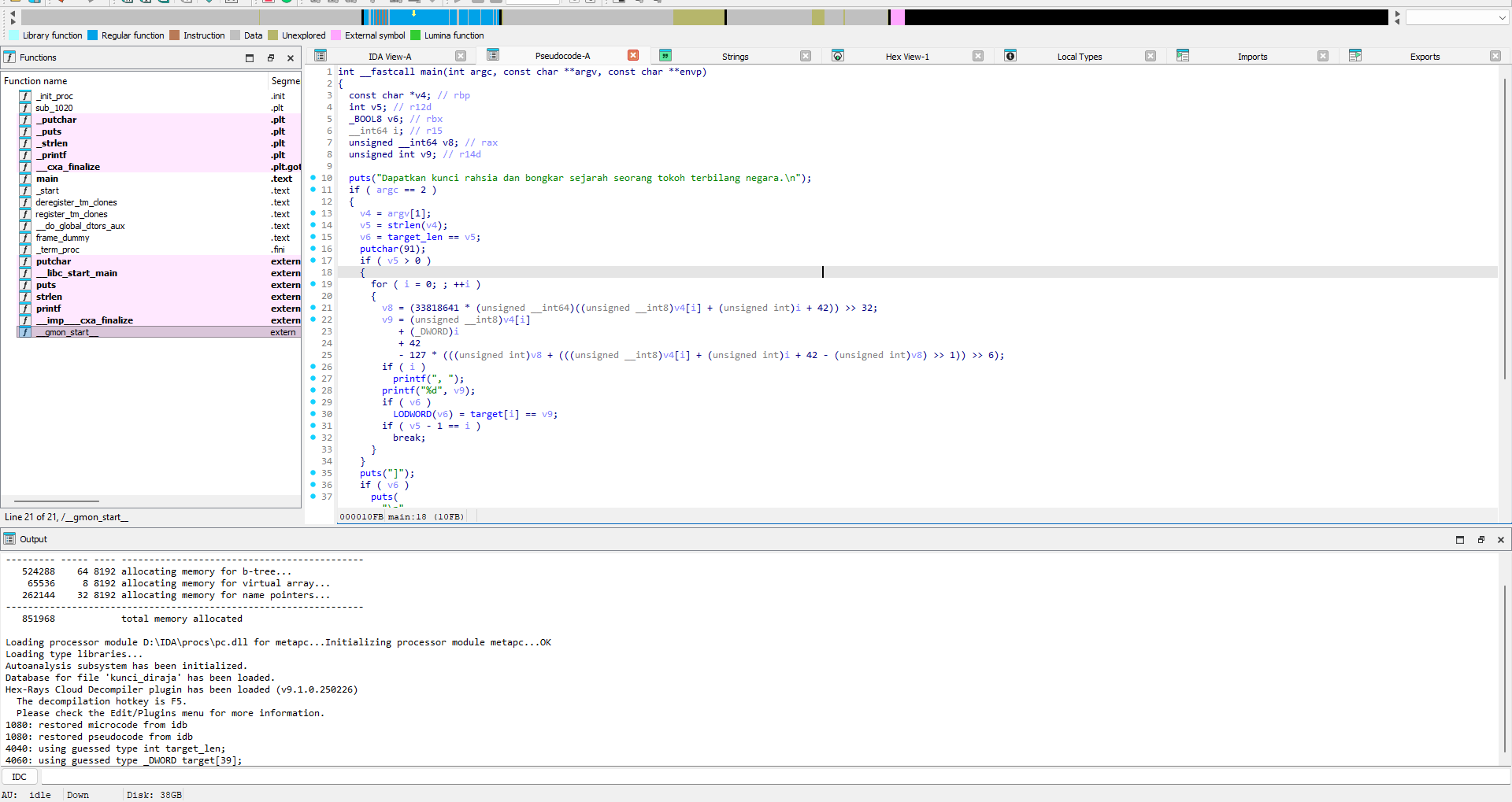Switch to the Exports tab
The width and height of the screenshot is (1512, 802).
coord(1425,57)
